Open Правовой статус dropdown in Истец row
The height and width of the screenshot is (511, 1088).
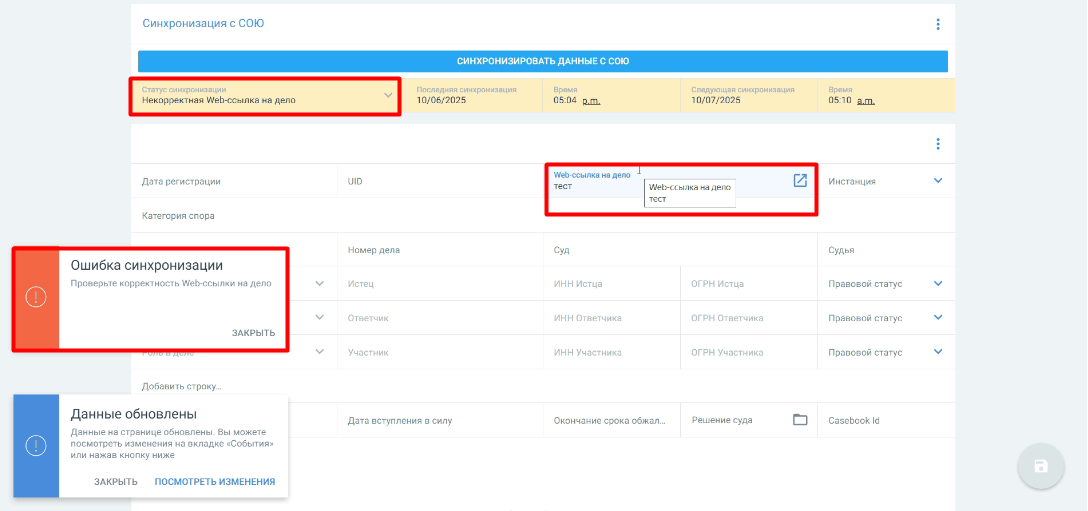pos(938,284)
